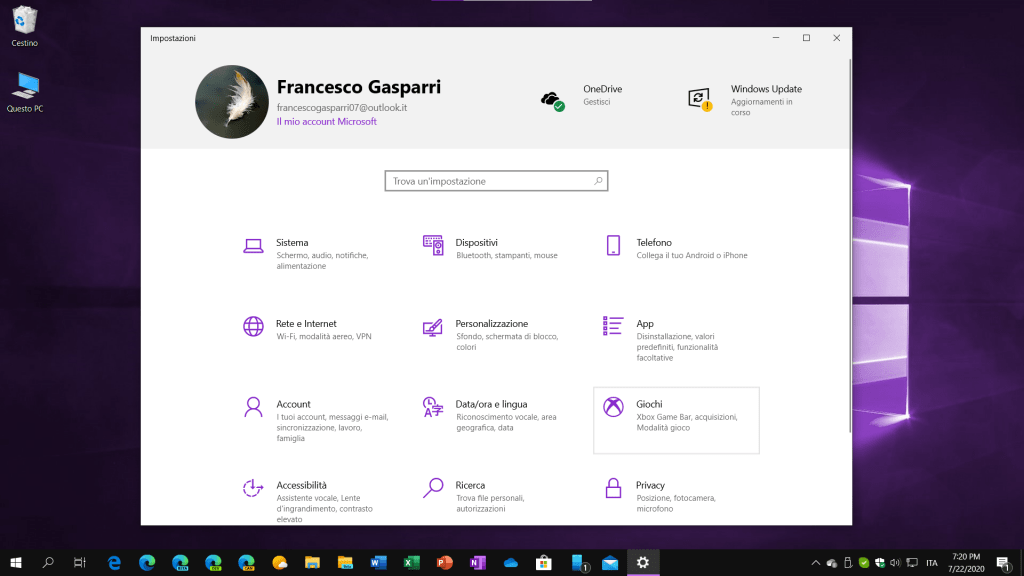Open Word from the taskbar
1024x576 pixels.
coord(378,563)
